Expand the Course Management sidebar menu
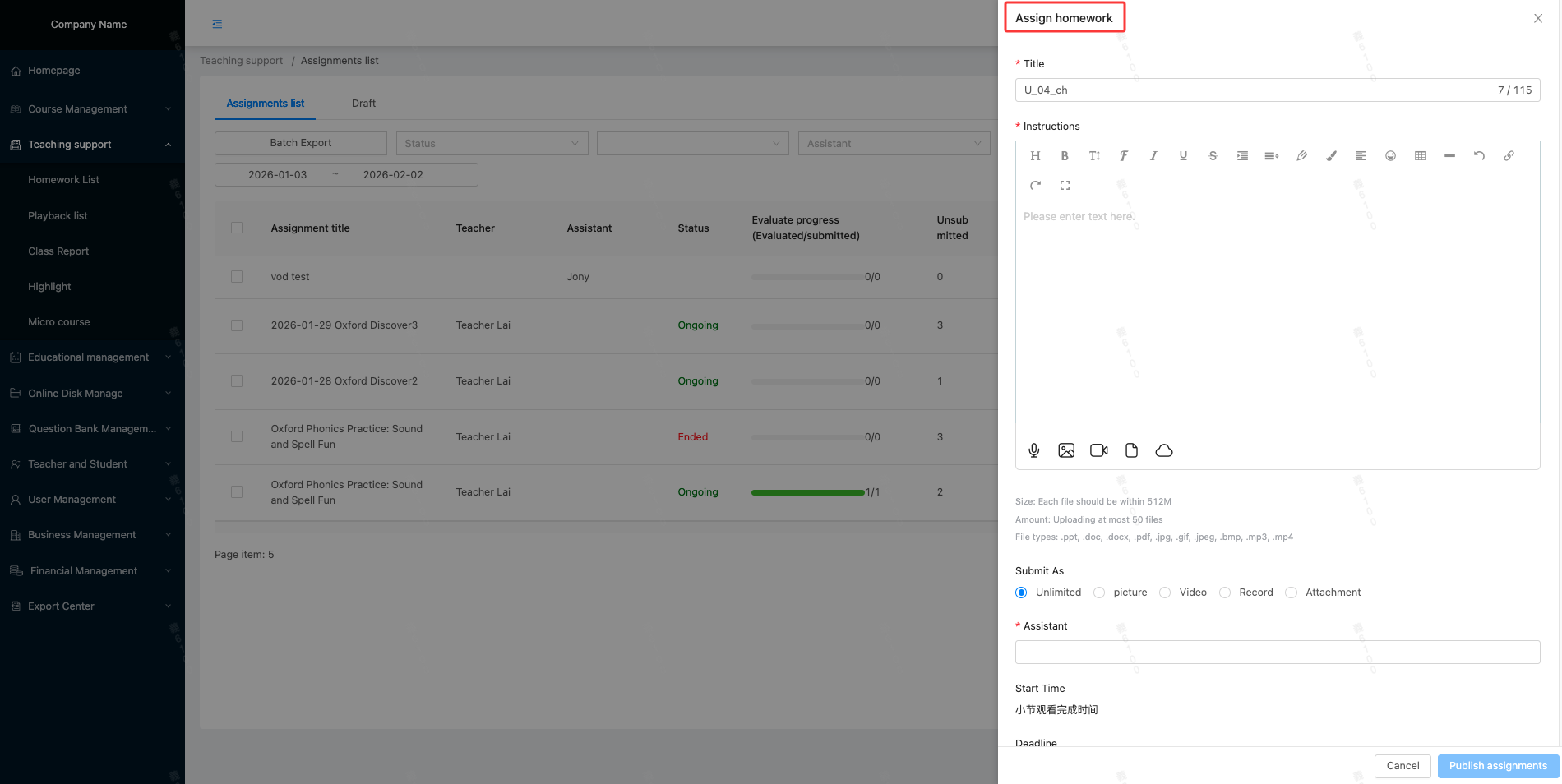 (92, 109)
